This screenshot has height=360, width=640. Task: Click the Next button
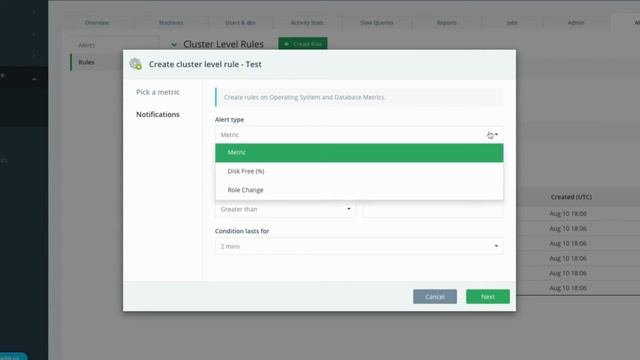point(488,297)
